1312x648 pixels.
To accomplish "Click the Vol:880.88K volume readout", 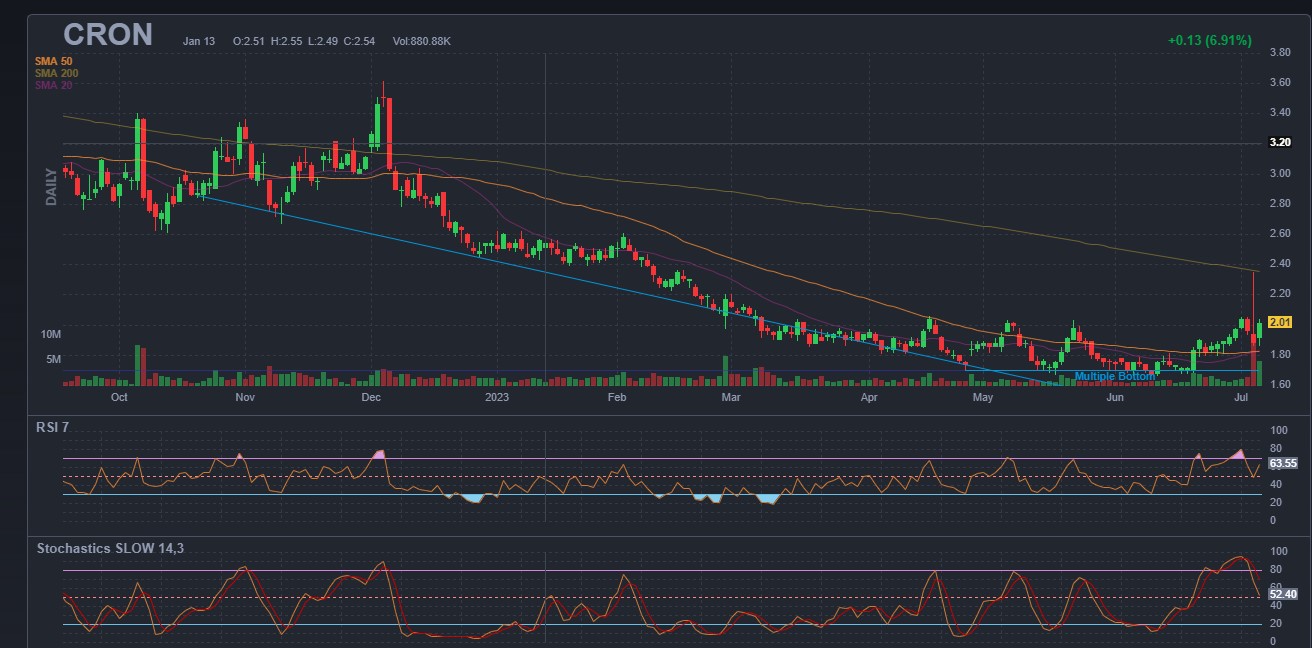I will (x=421, y=41).
